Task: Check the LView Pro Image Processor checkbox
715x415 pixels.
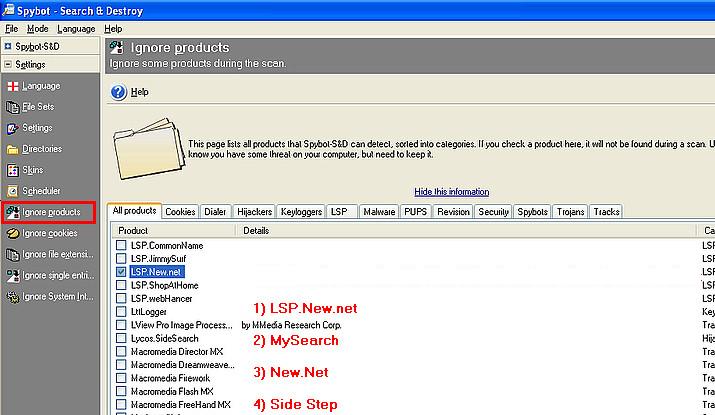Action: coord(121,325)
